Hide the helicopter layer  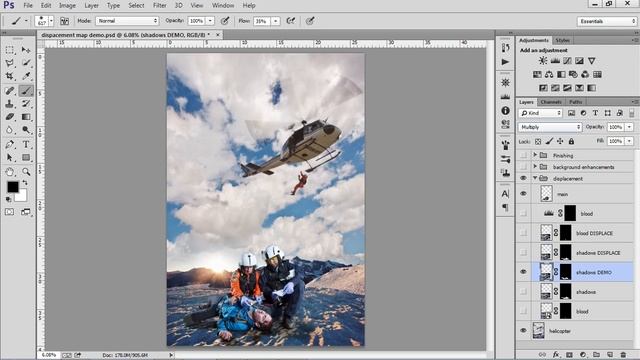click(523, 331)
